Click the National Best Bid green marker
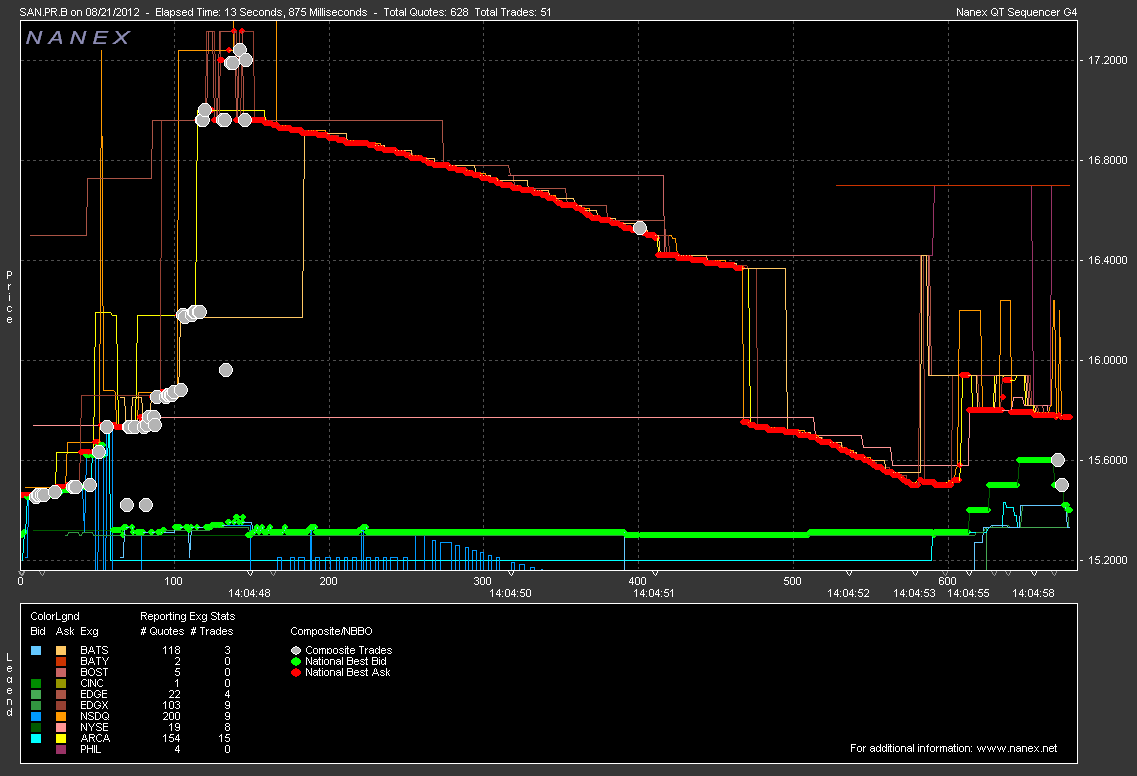This screenshot has height=776, width=1137. (x=296, y=661)
